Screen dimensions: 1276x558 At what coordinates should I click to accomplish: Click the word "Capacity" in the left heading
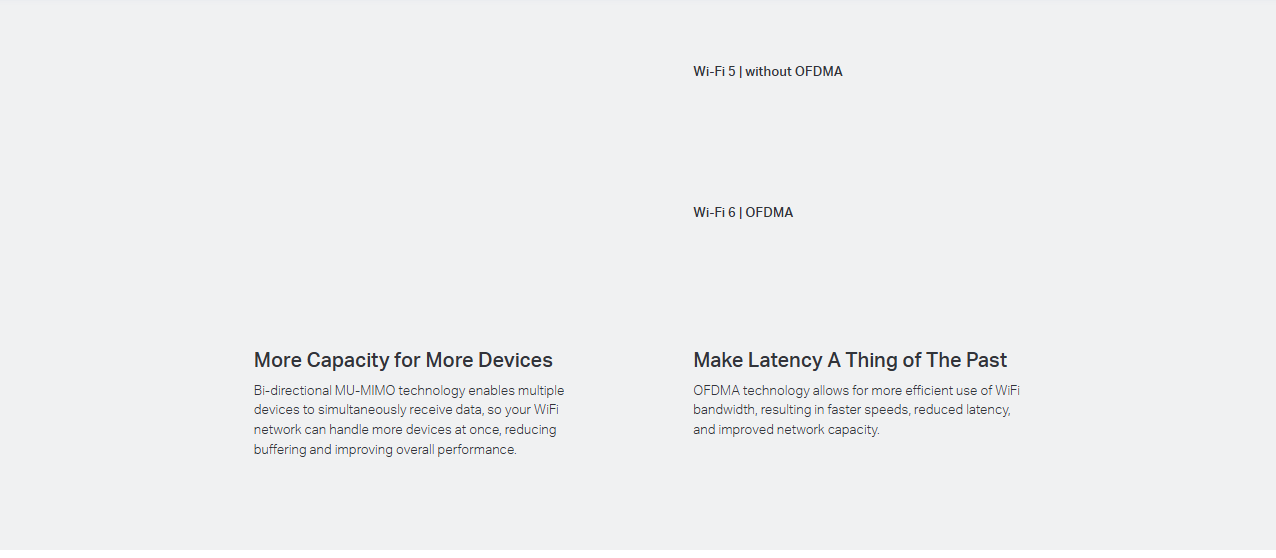pyautogui.click(x=346, y=360)
